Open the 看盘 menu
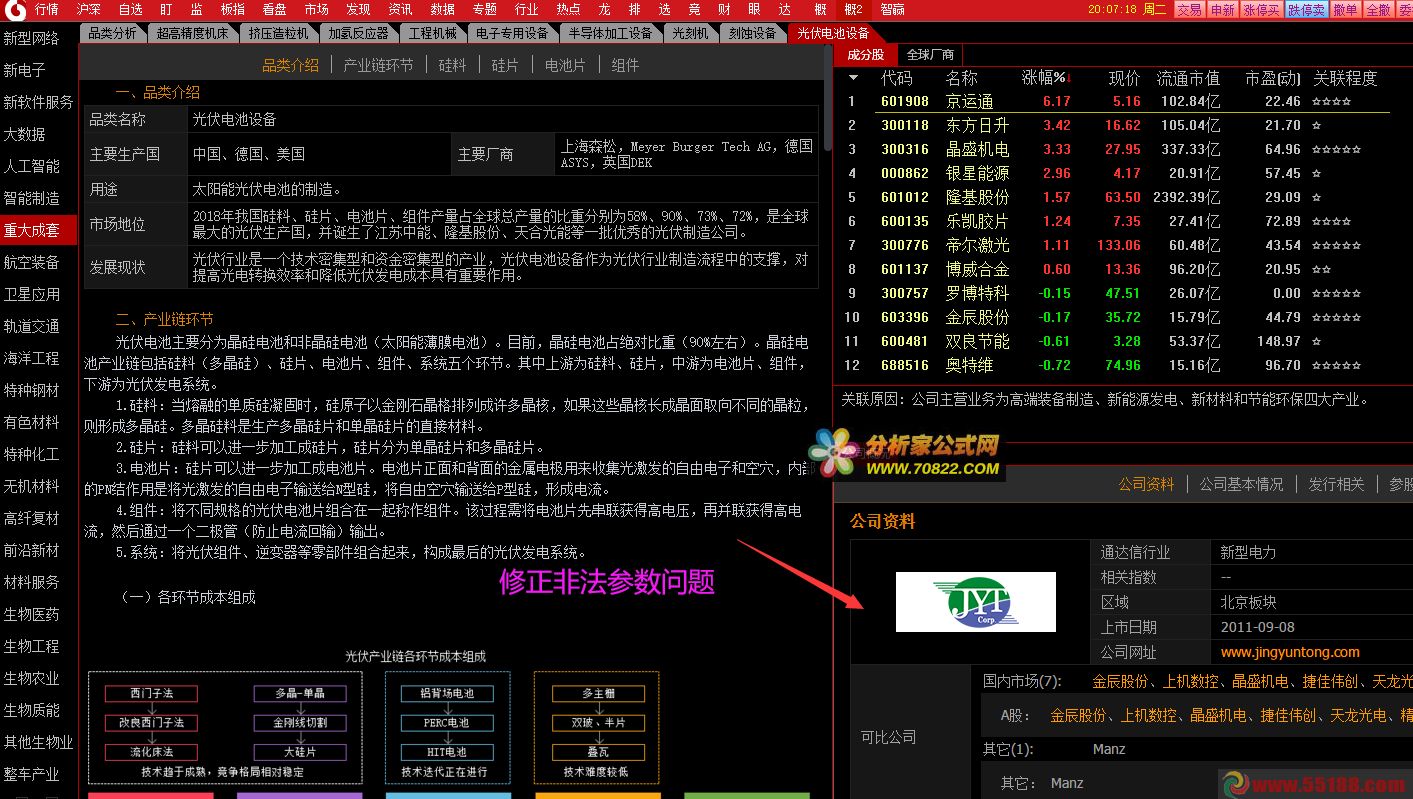This screenshot has width=1413, height=799. 274,9
